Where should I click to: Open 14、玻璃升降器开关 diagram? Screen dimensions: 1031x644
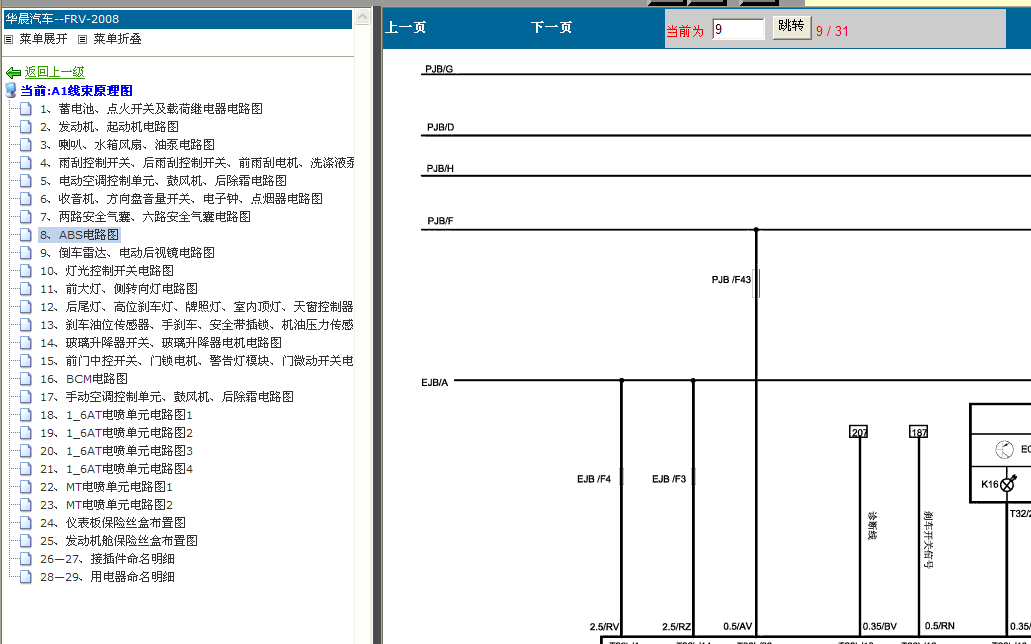click(160, 343)
